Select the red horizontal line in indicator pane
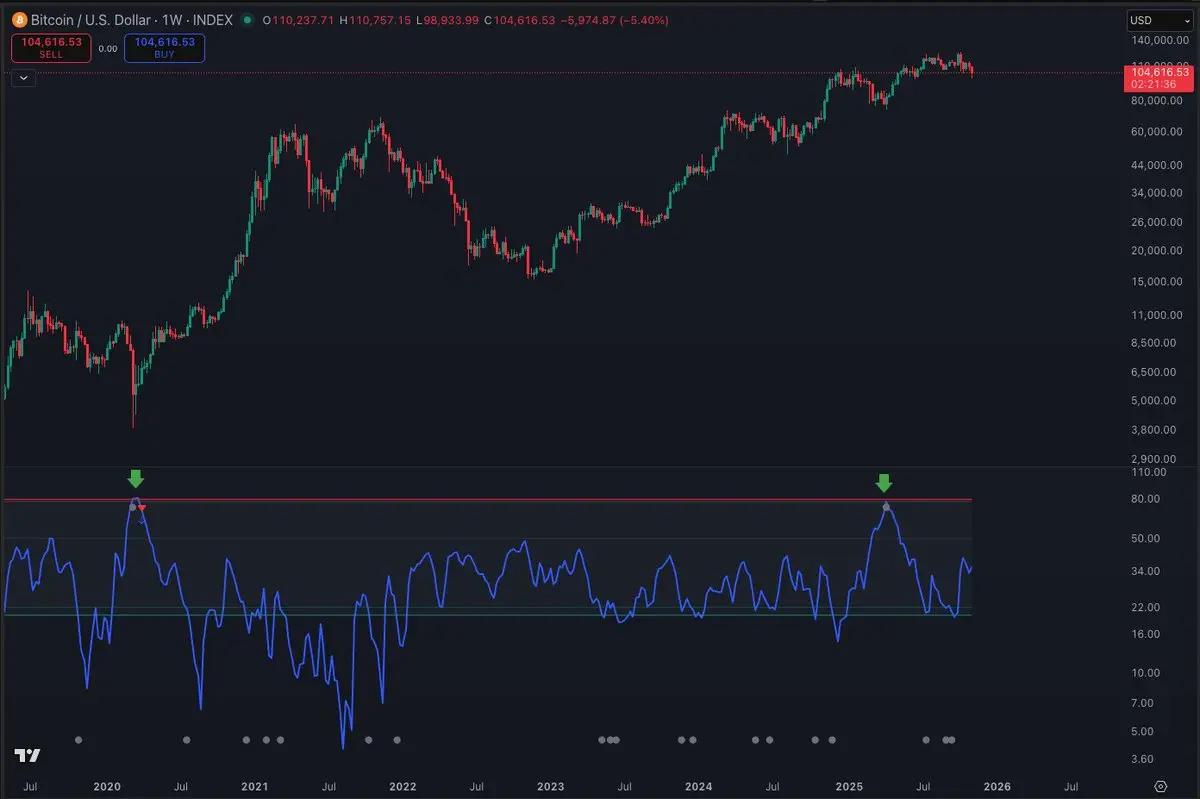The width and height of the screenshot is (1200, 799). coord(487,499)
